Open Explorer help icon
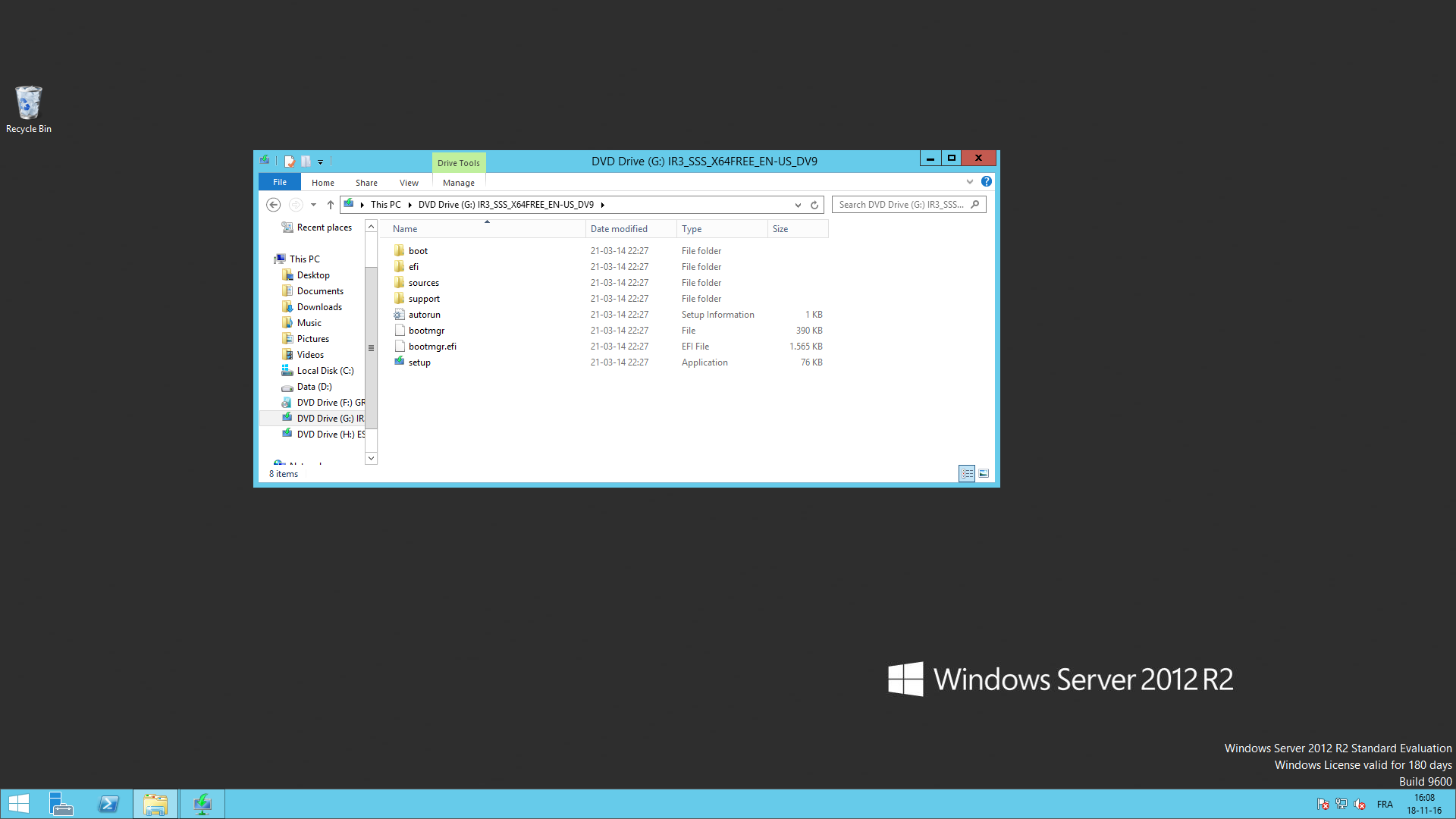Screen dimensions: 1456x819 986,181
